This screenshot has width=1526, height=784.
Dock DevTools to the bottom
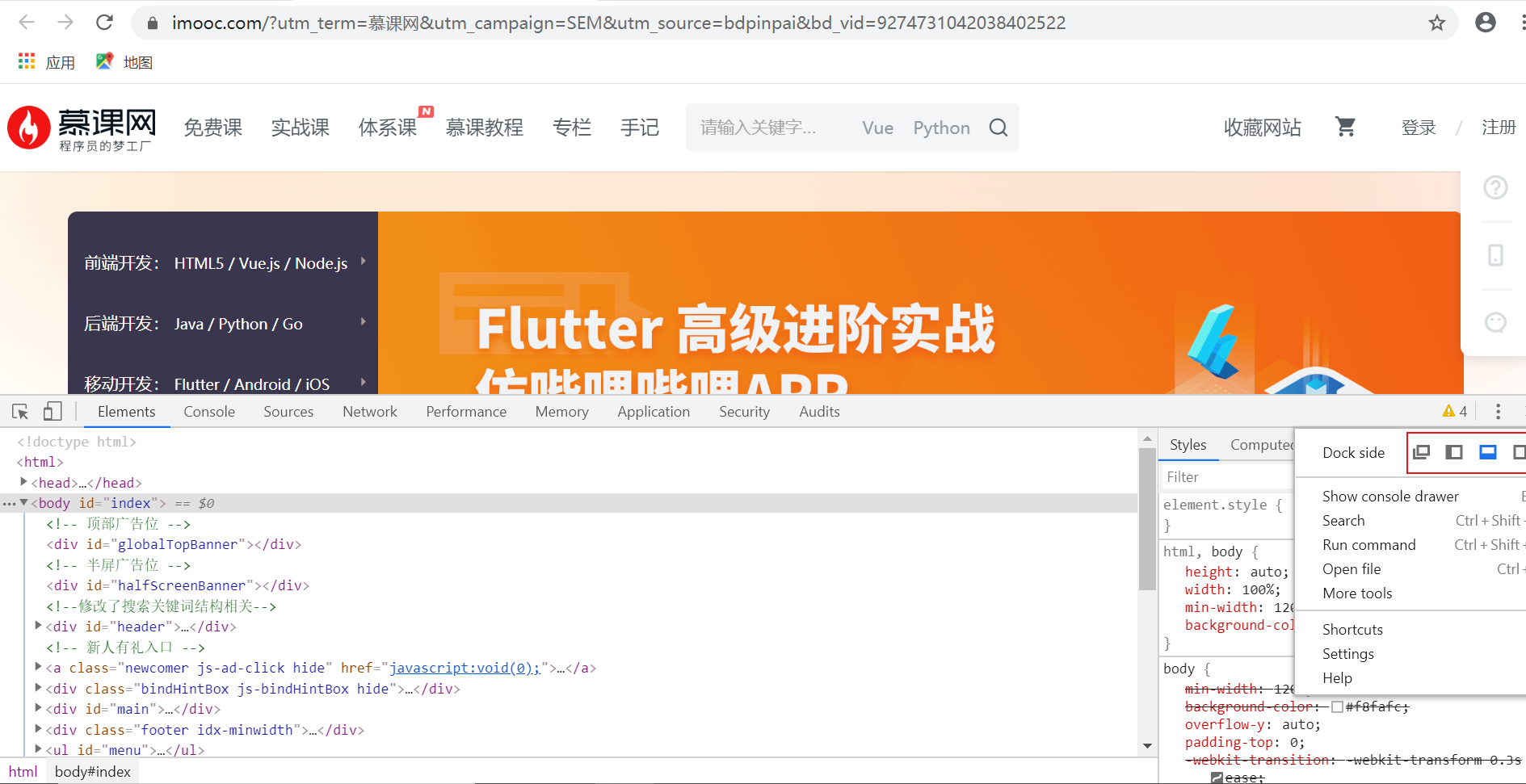[x=1488, y=452]
